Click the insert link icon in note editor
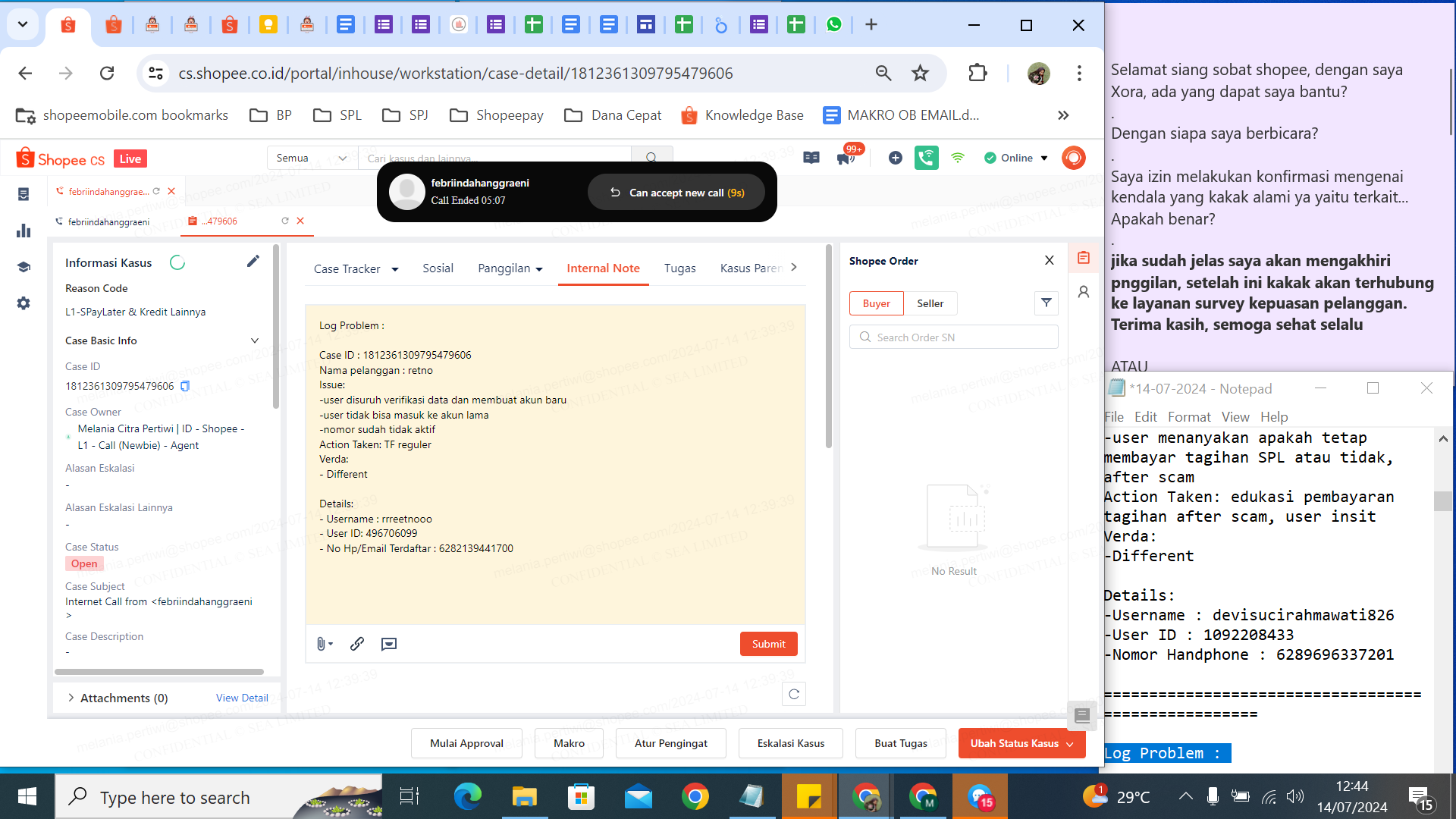Image resolution: width=1456 pixels, height=819 pixels. click(357, 644)
